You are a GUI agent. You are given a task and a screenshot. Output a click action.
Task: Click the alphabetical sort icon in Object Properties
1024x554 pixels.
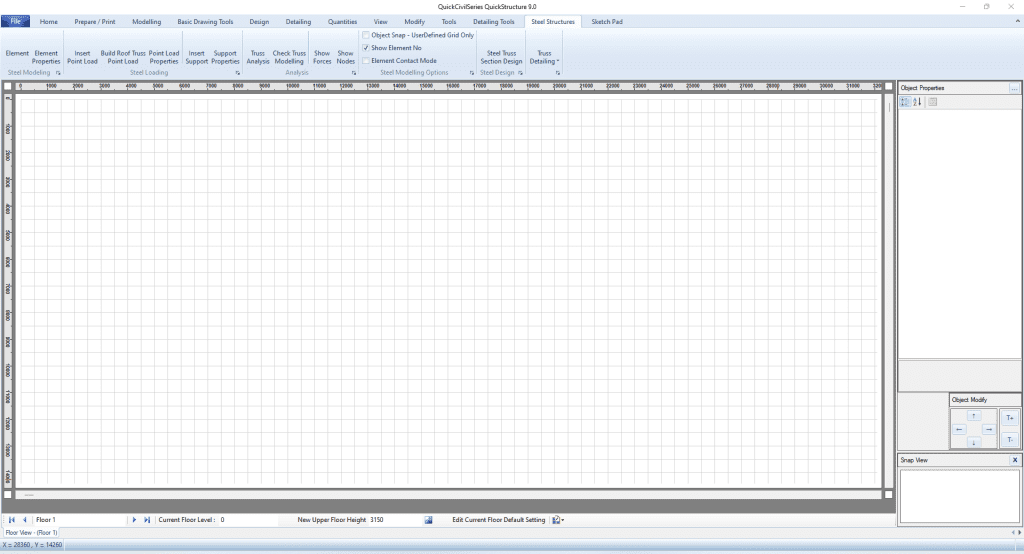point(918,102)
